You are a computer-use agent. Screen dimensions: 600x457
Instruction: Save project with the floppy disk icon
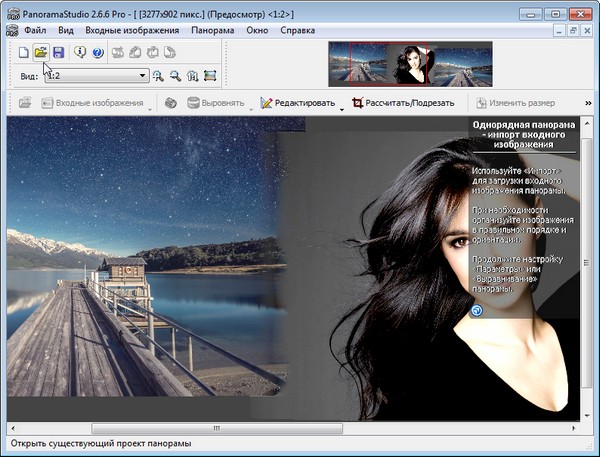point(59,52)
